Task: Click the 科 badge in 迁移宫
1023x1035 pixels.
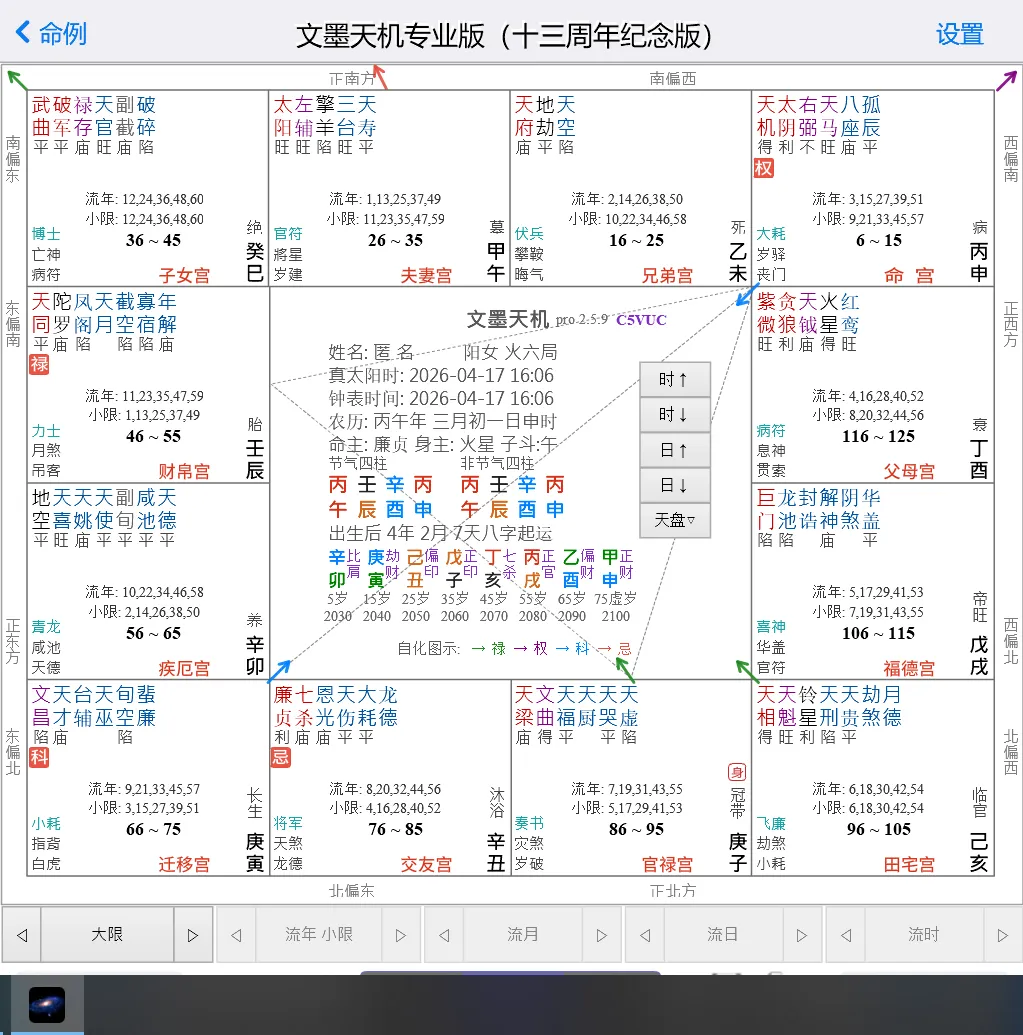Action: click(x=39, y=757)
